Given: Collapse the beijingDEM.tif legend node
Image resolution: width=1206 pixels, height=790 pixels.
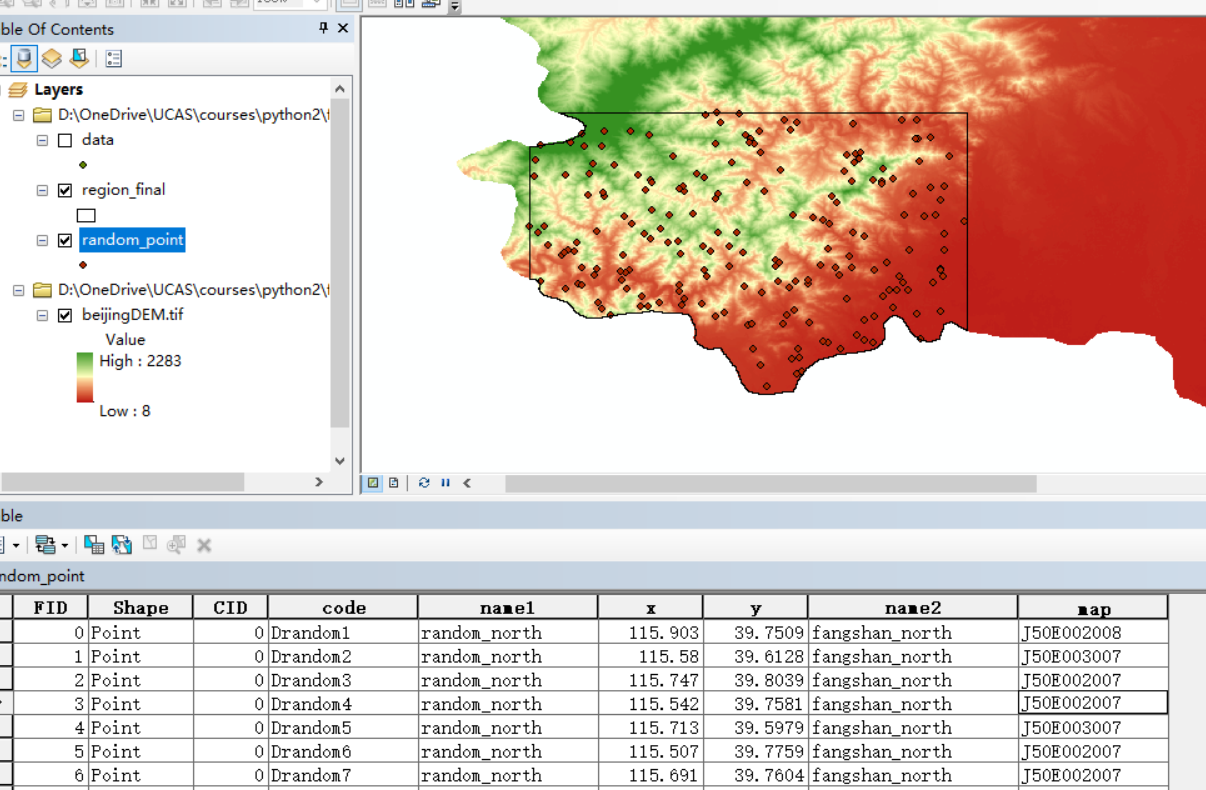Looking at the screenshot, I should coord(42,315).
